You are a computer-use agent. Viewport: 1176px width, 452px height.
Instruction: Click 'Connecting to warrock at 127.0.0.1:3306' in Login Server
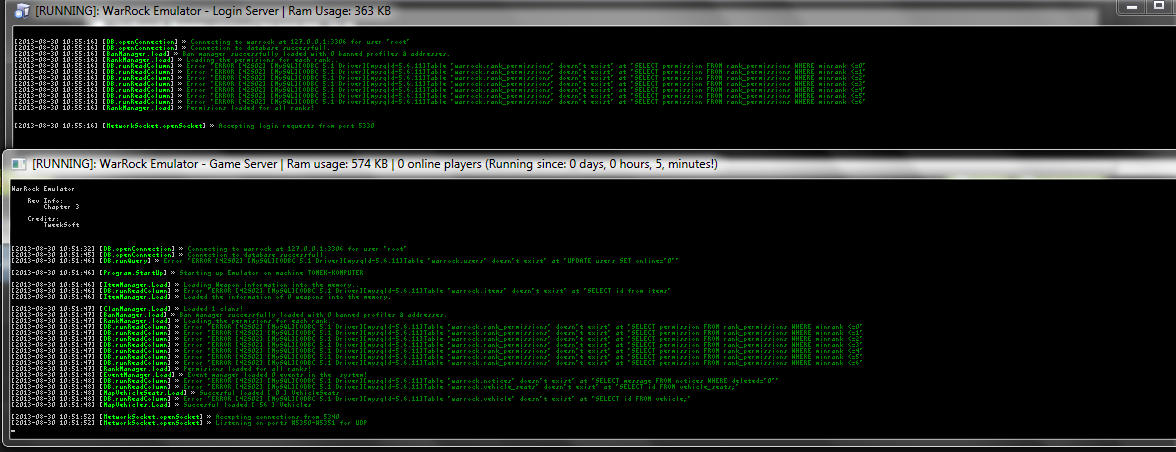click(x=300, y=42)
